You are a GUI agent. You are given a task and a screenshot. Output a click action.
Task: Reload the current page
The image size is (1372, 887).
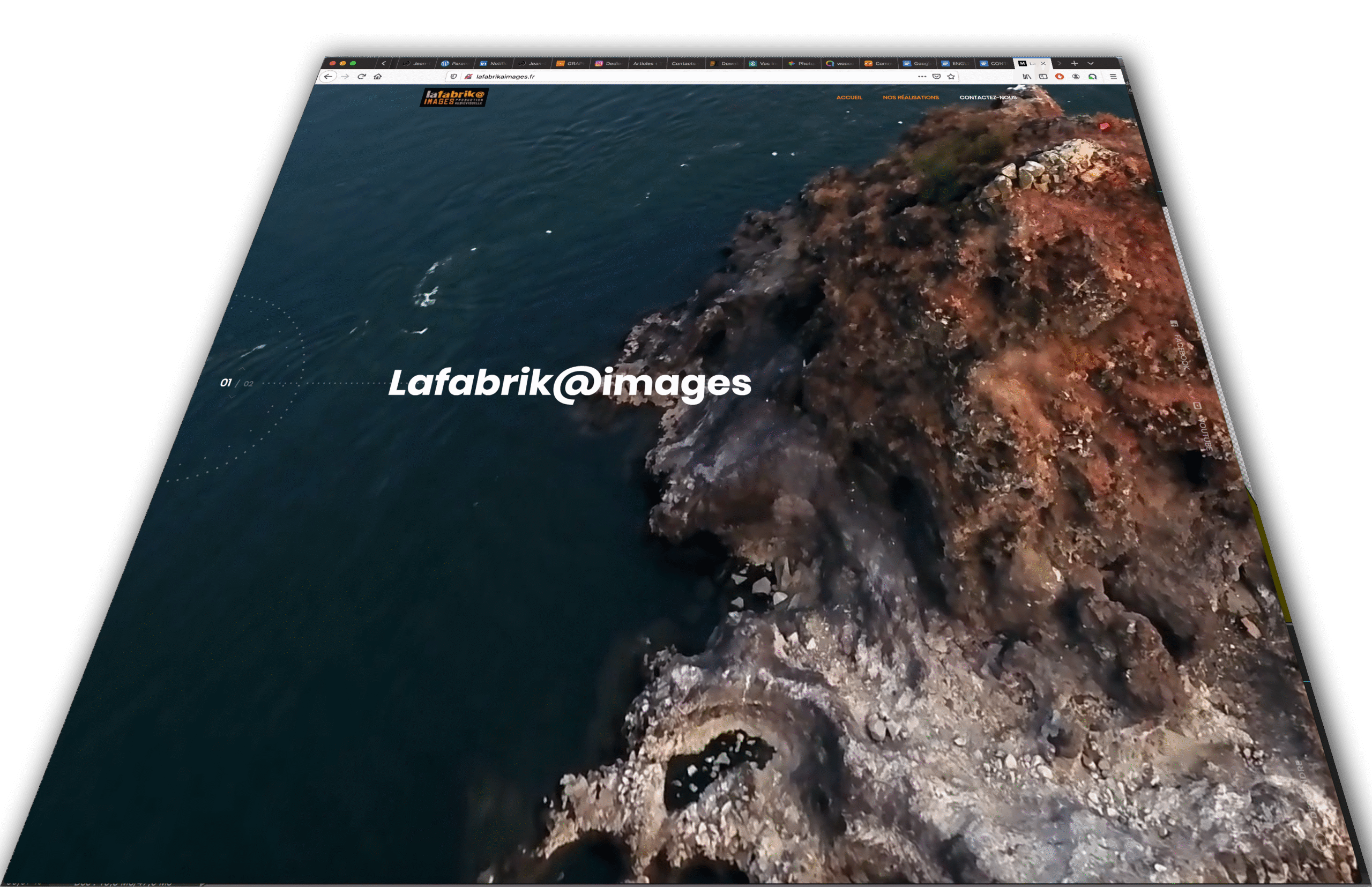click(362, 76)
